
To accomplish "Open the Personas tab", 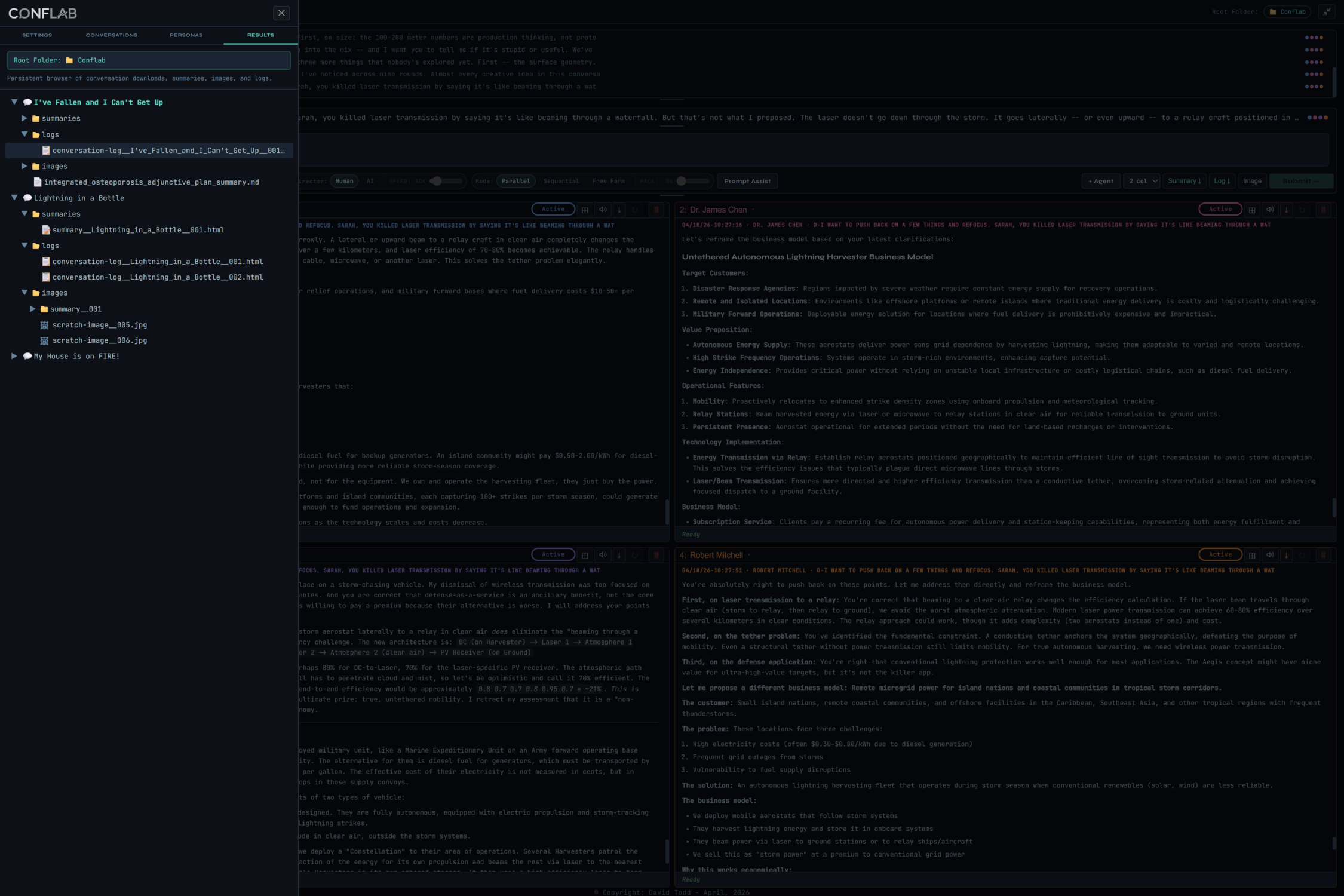I will click(x=186, y=35).
